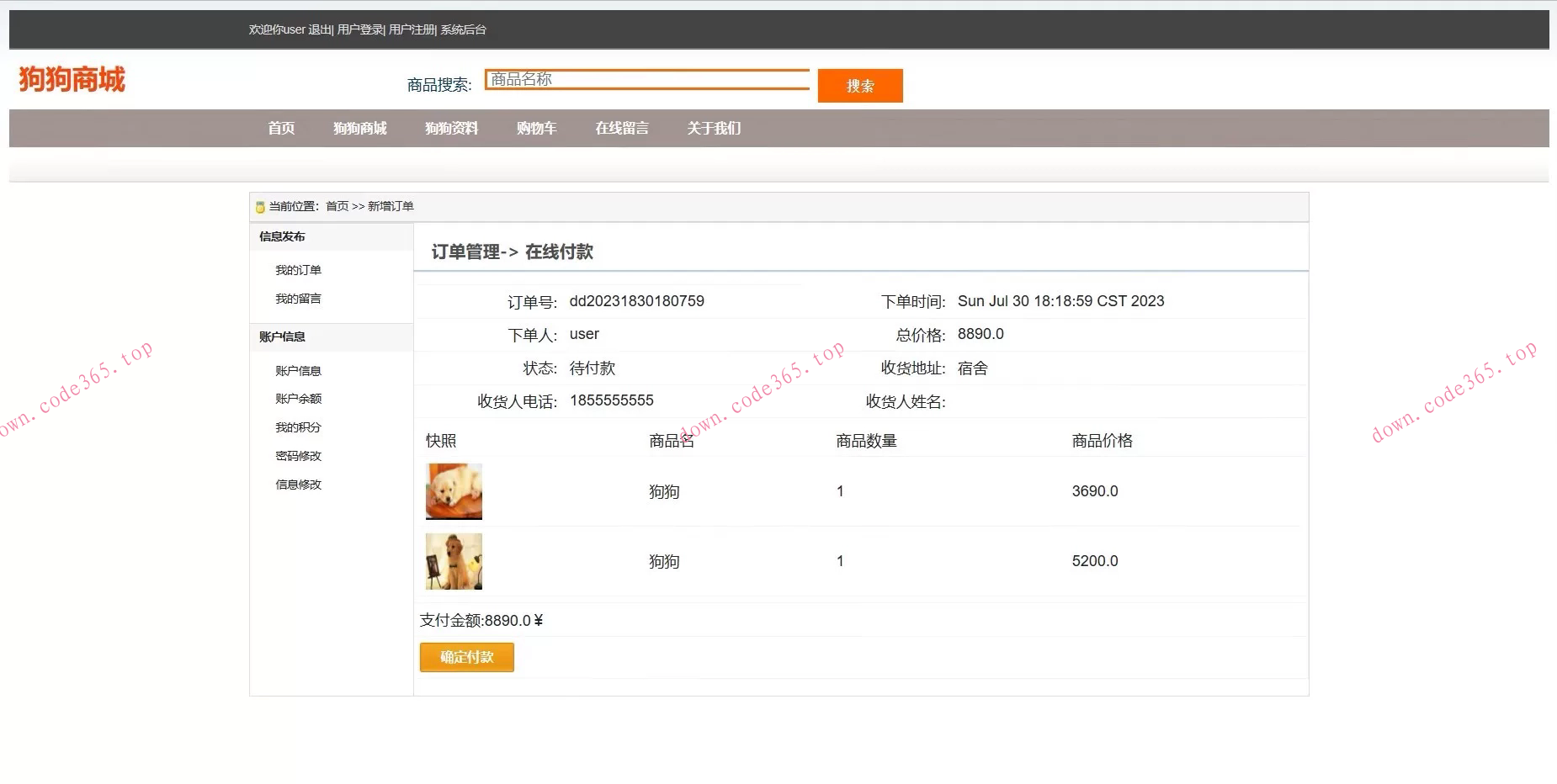Image resolution: width=1557 pixels, height=784 pixels.
Task: Open the 购物车 shopping cart page
Action: (x=537, y=128)
